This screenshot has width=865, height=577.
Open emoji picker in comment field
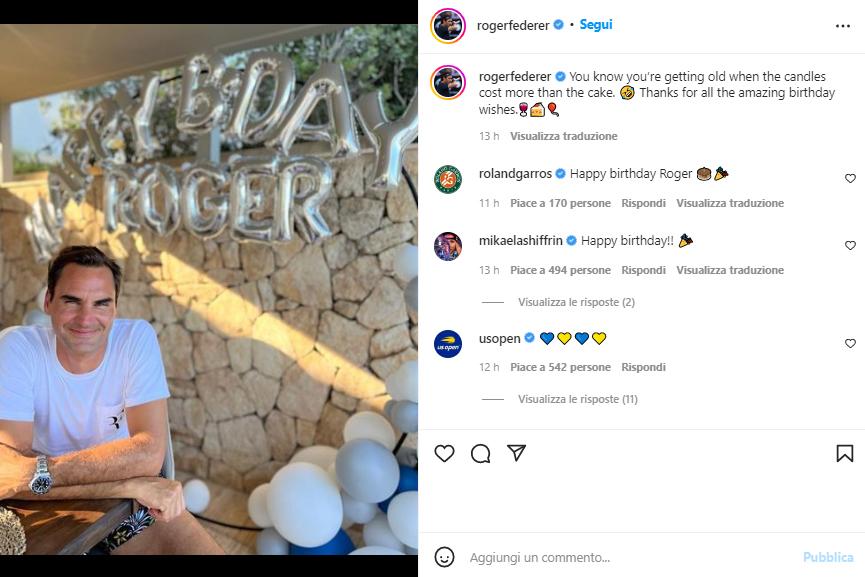click(445, 557)
